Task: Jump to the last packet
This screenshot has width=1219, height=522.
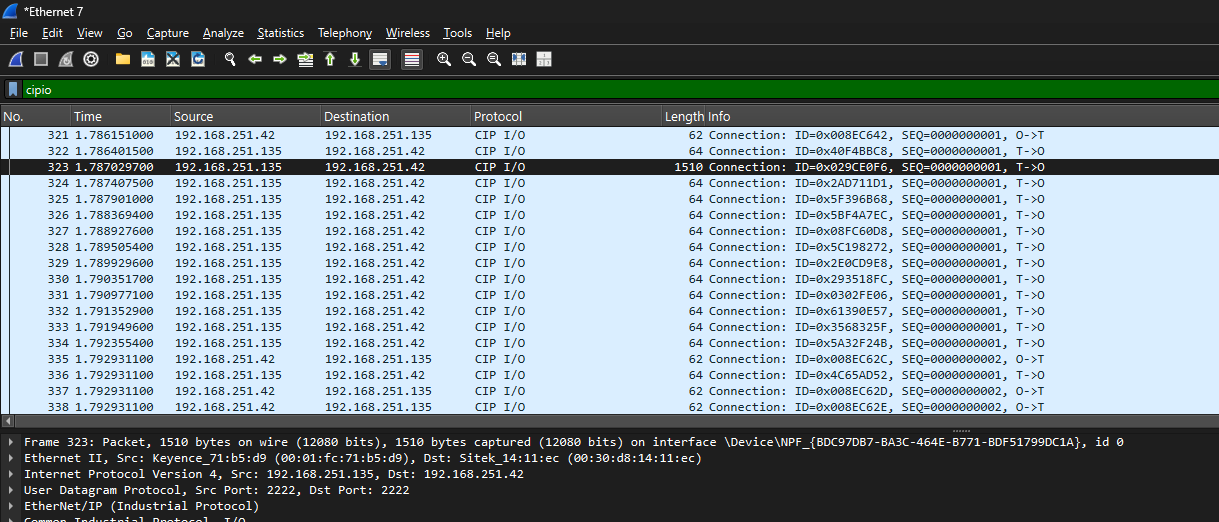Action: pos(355,59)
